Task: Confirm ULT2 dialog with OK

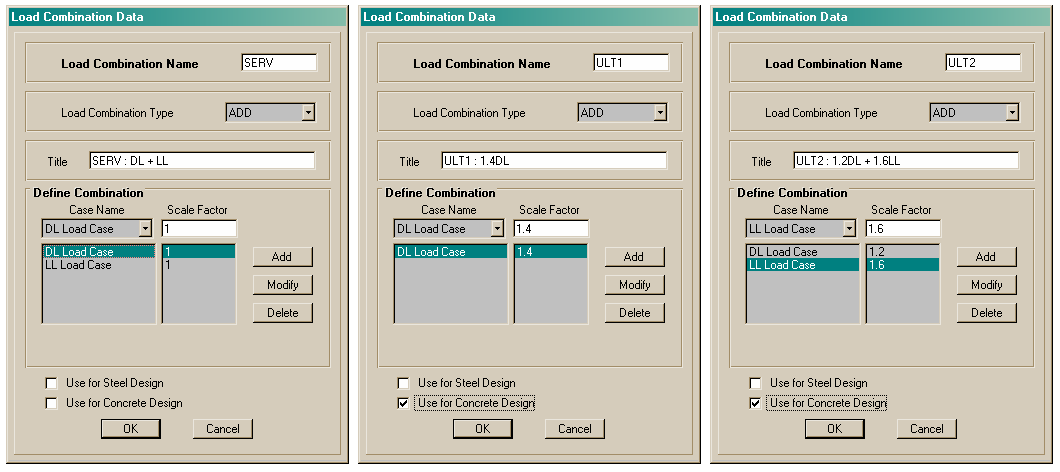Action: click(x=835, y=429)
